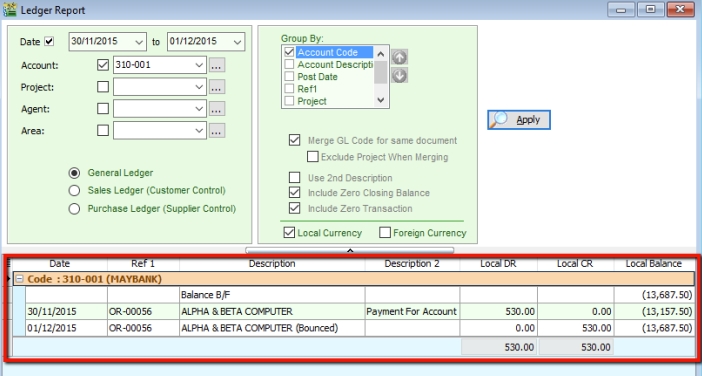Click OR-00056 in the 30/11/2015 row

click(x=143, y=312)
